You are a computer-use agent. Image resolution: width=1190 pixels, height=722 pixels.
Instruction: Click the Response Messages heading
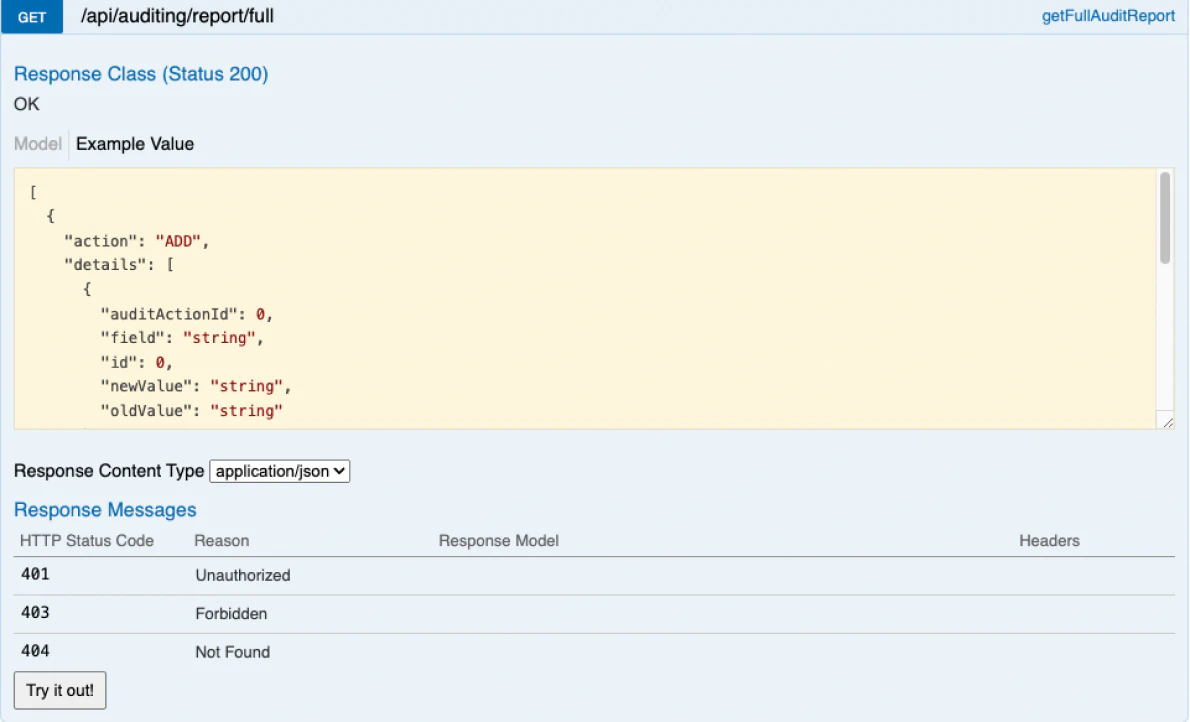click(x=104, y=510)
